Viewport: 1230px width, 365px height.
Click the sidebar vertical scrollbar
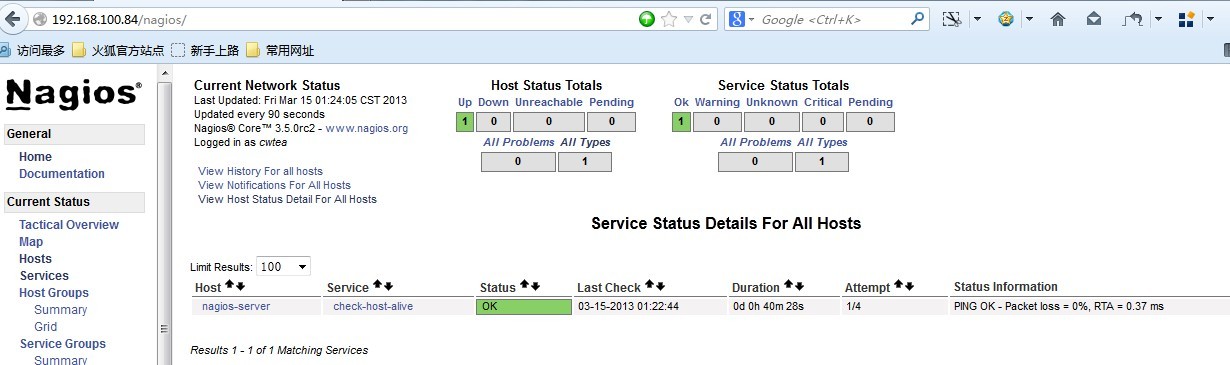tap(165, 215)
